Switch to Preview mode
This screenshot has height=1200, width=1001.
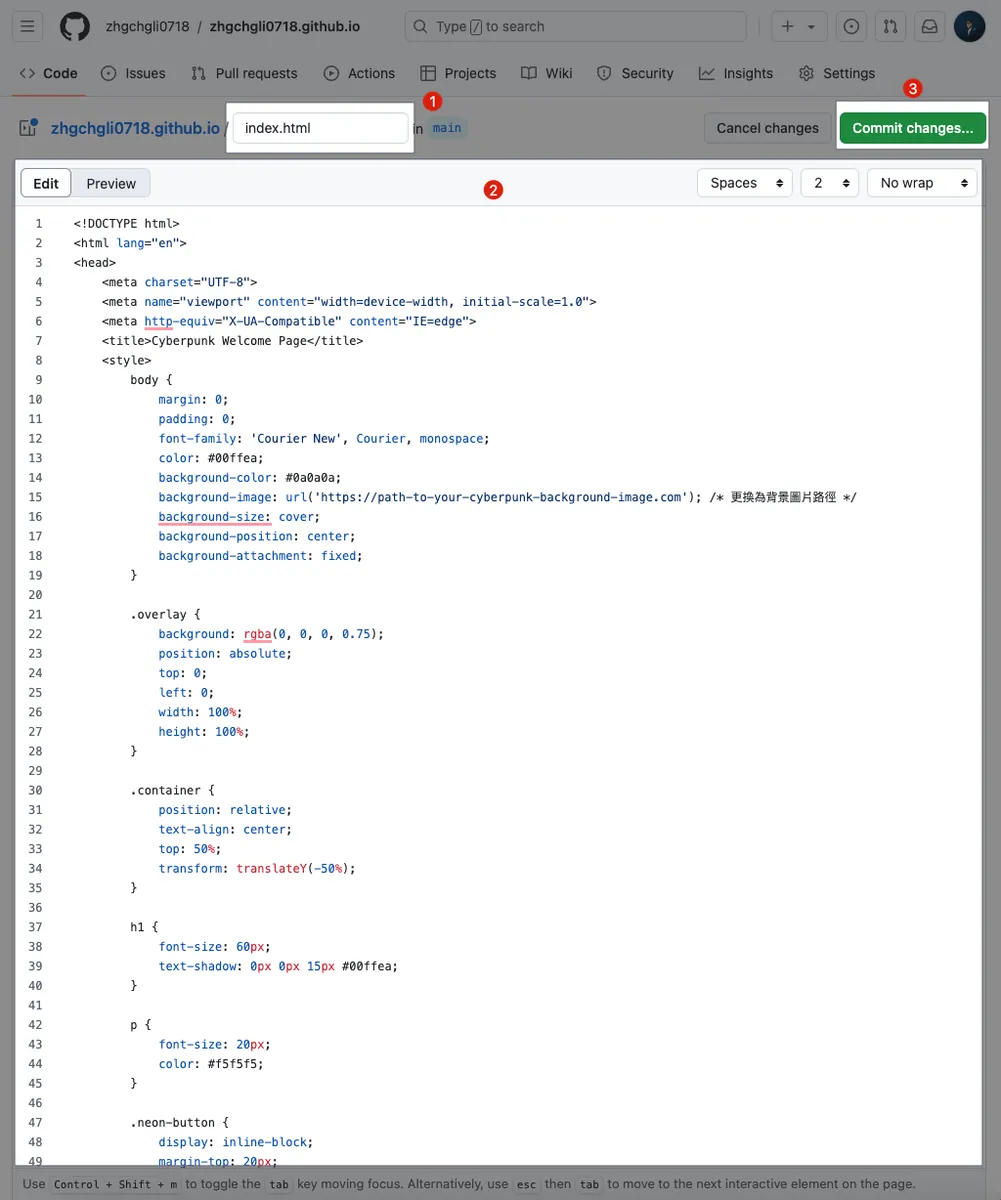pyautogui.click(x=111, y=183)
